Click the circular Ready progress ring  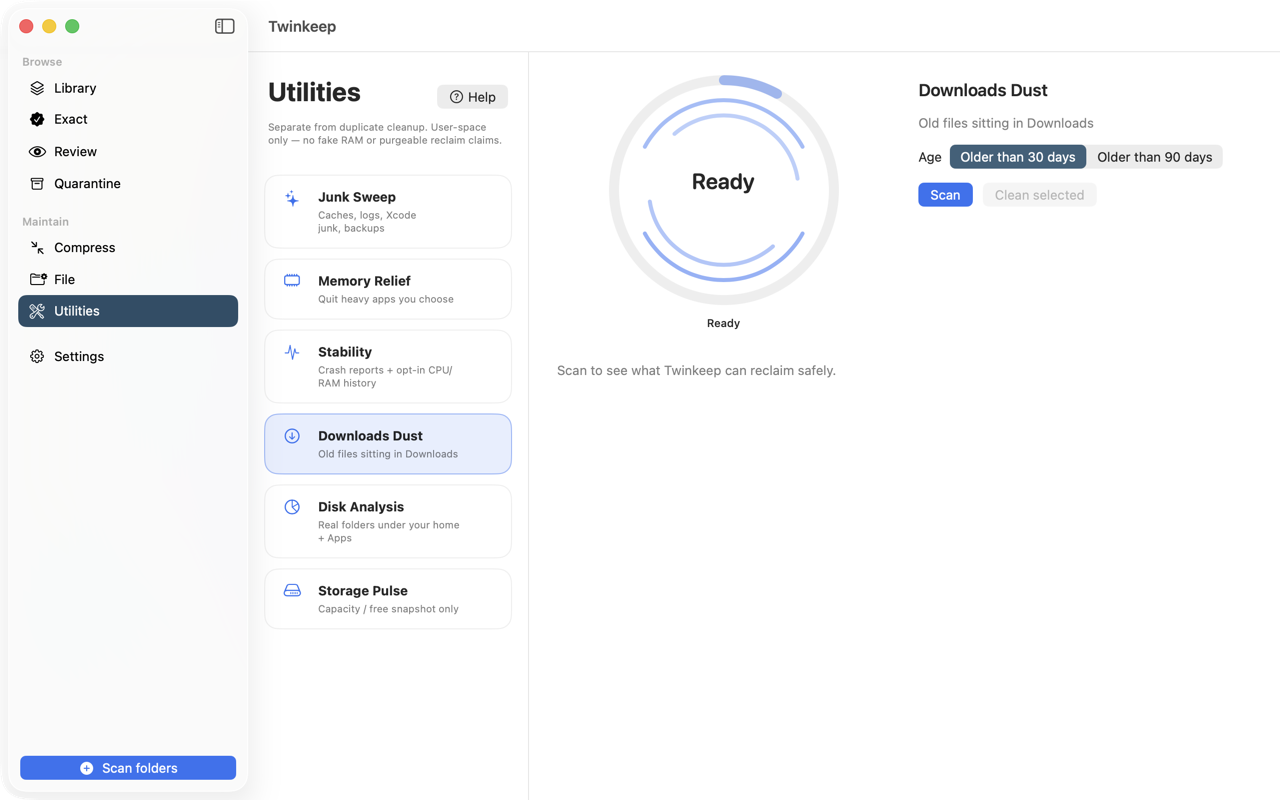coord(723,190)
